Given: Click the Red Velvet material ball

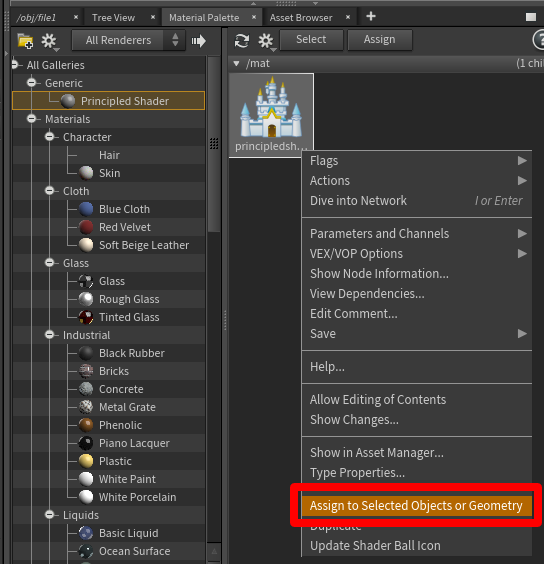Looking at the screenshot, I should pyautogui.click(x=86, y=227).
